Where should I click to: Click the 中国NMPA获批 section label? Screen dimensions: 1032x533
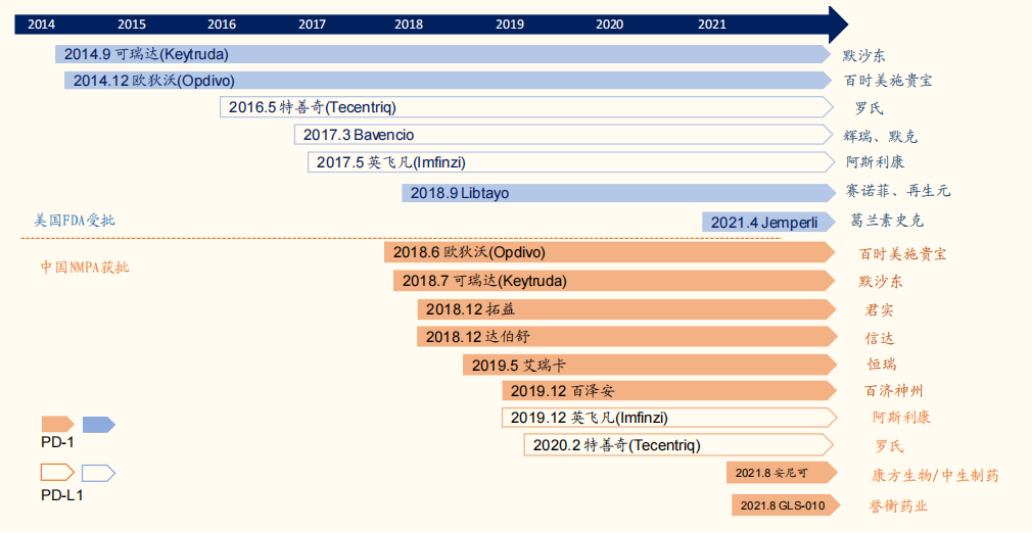85,266
